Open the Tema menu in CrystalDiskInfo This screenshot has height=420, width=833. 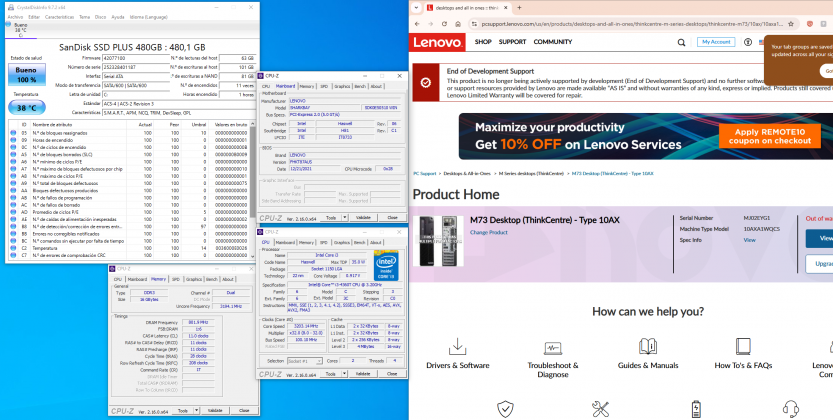[84, 17]
